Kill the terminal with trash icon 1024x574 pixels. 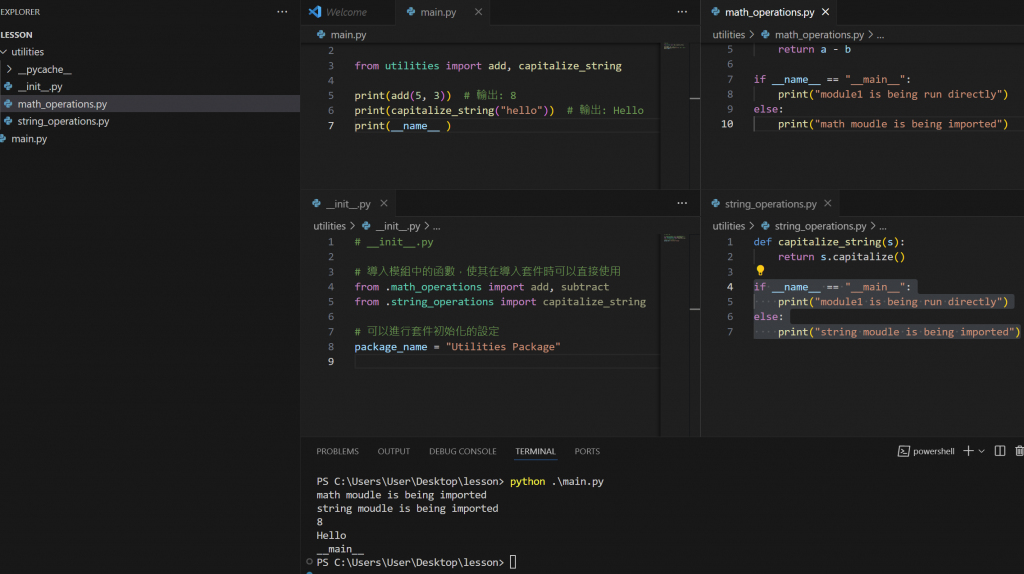tap(1019, 451)
